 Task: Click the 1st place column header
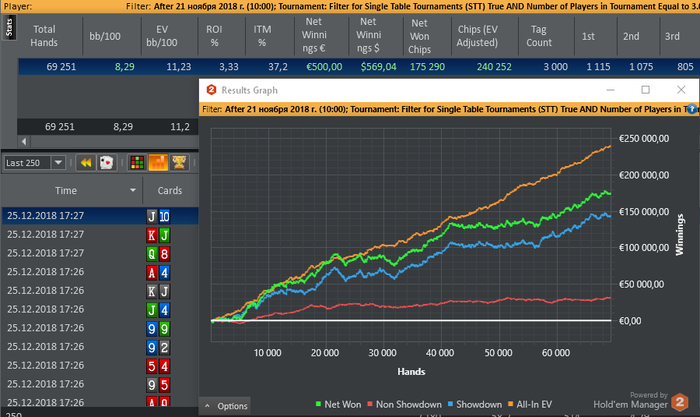(588, 36)
